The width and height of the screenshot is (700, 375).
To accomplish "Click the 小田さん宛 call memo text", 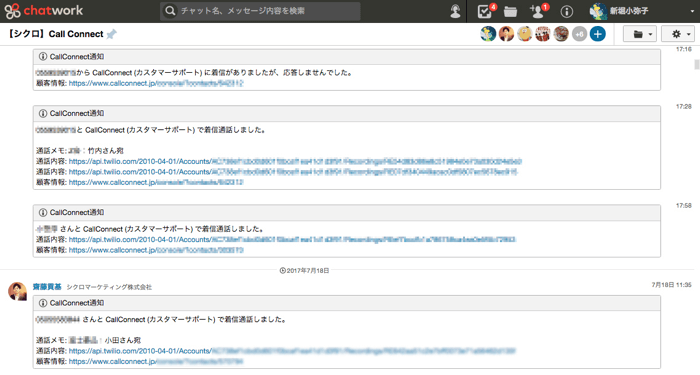I will [x=122, y=340].
